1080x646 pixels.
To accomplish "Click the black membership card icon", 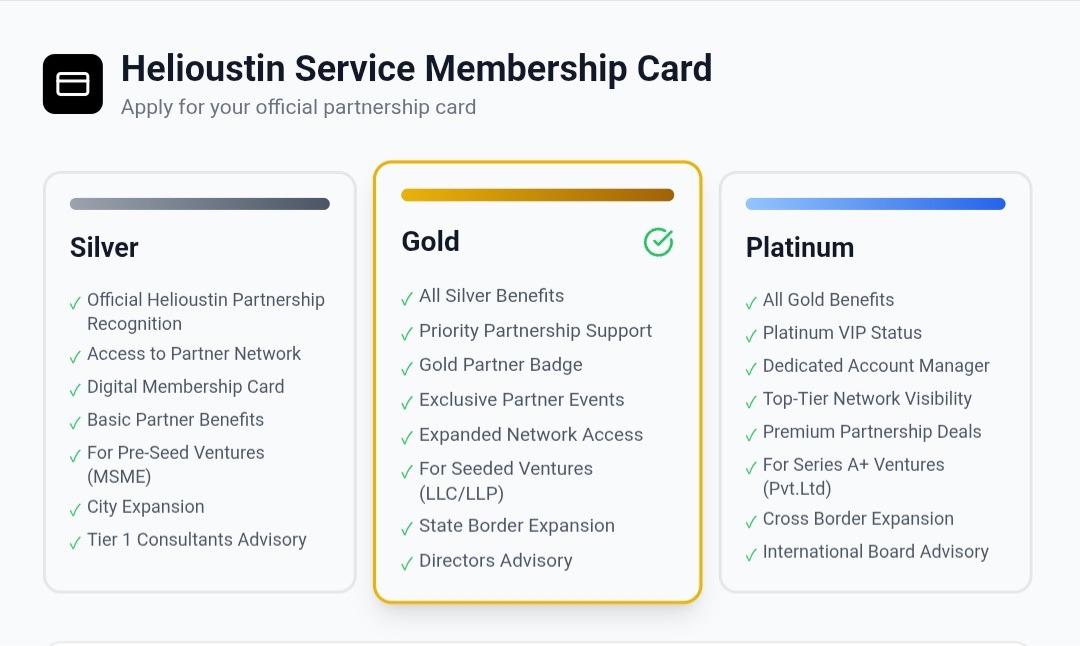I will (73, 84).
